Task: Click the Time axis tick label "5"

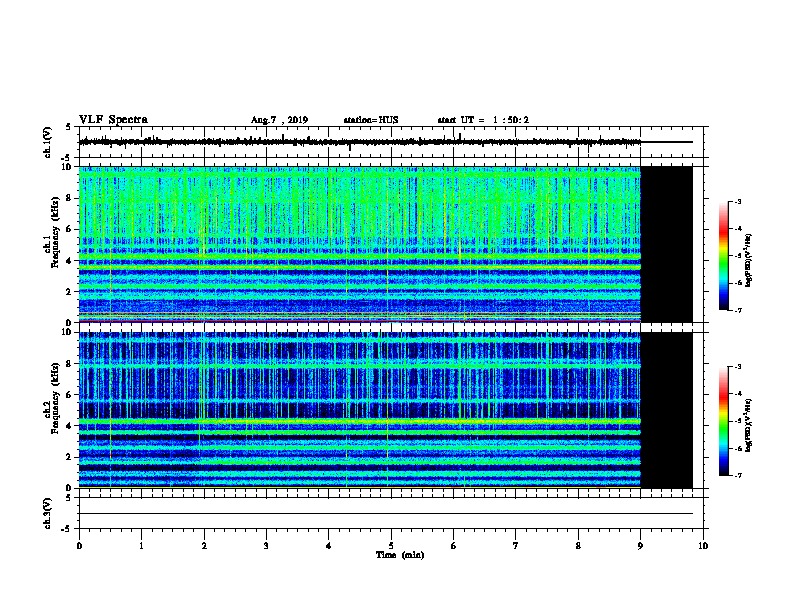Action: 391,546
